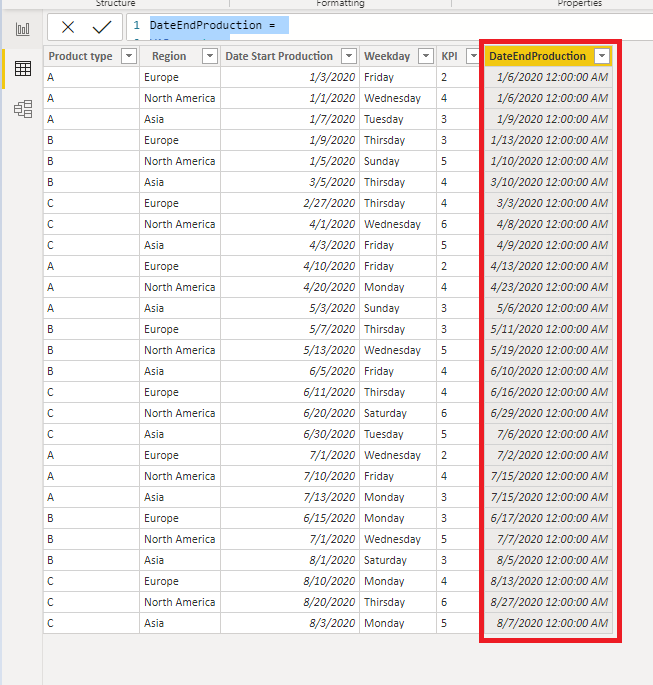Select the 6/29/2020 12:00:00 AM cell
This screenshot has height=685, width=653.
point(548,413)
